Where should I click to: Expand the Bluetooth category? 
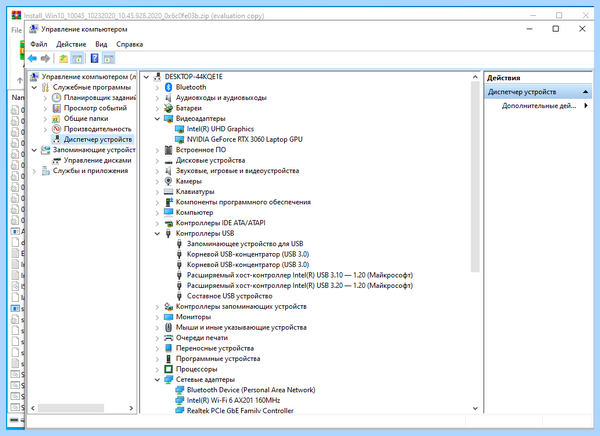coord(157,87)
